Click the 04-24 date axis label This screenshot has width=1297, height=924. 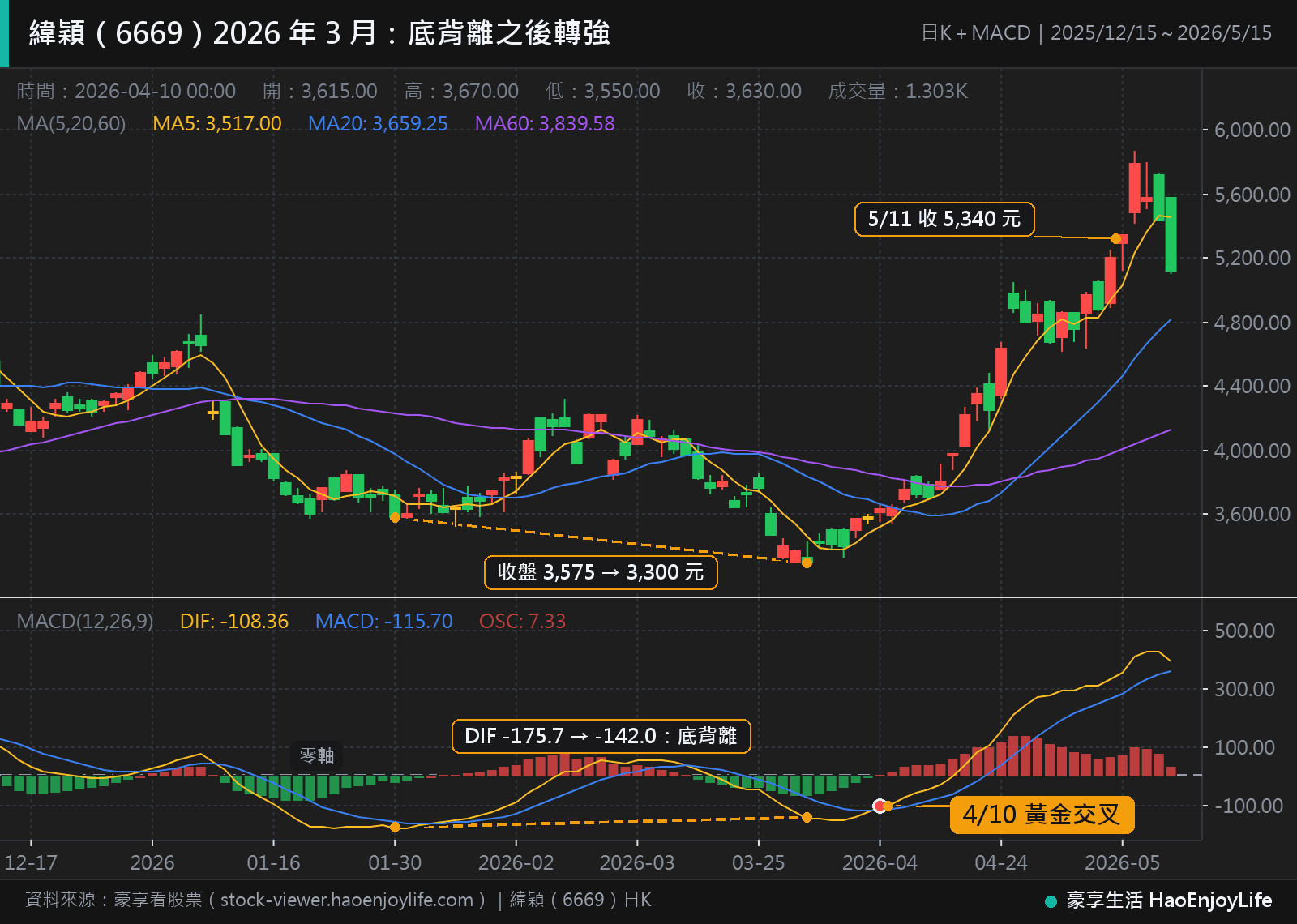(x=1001, y=862)
